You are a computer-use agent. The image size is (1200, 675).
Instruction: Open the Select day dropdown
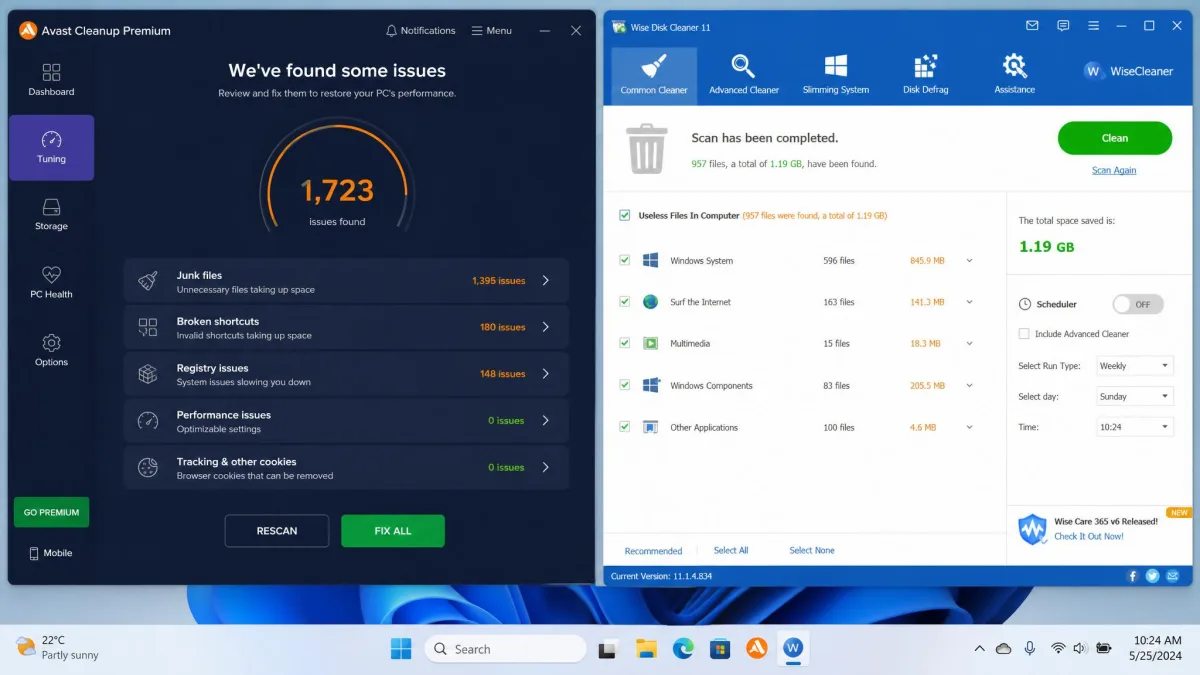tap(1135, 397)
